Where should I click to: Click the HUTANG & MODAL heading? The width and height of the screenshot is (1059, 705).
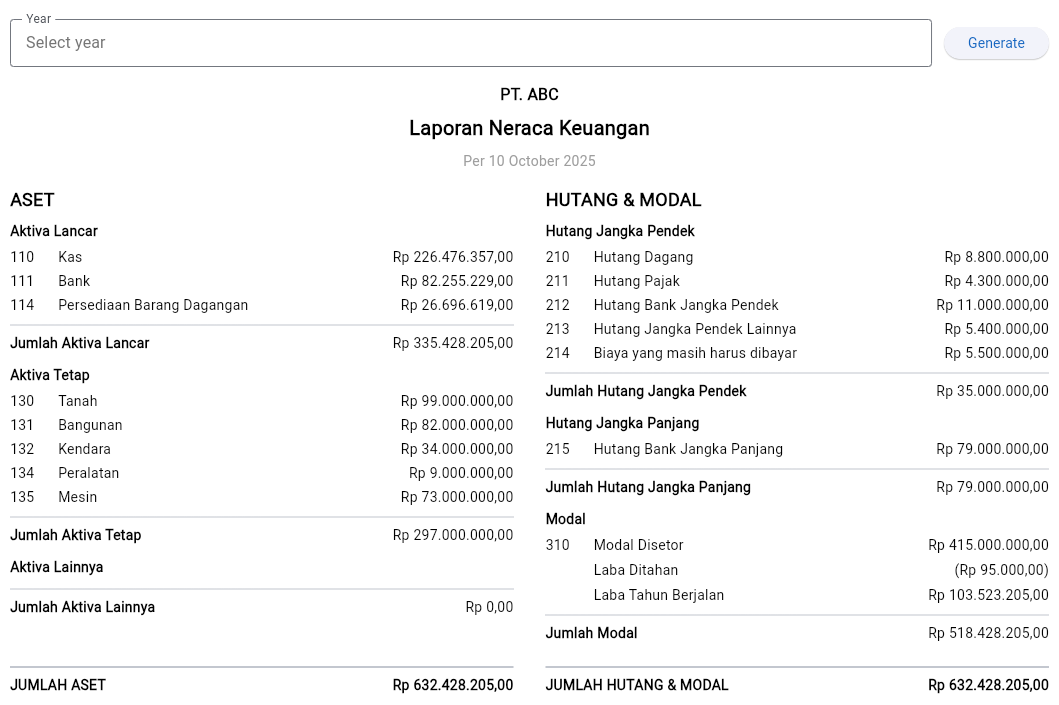623,200
